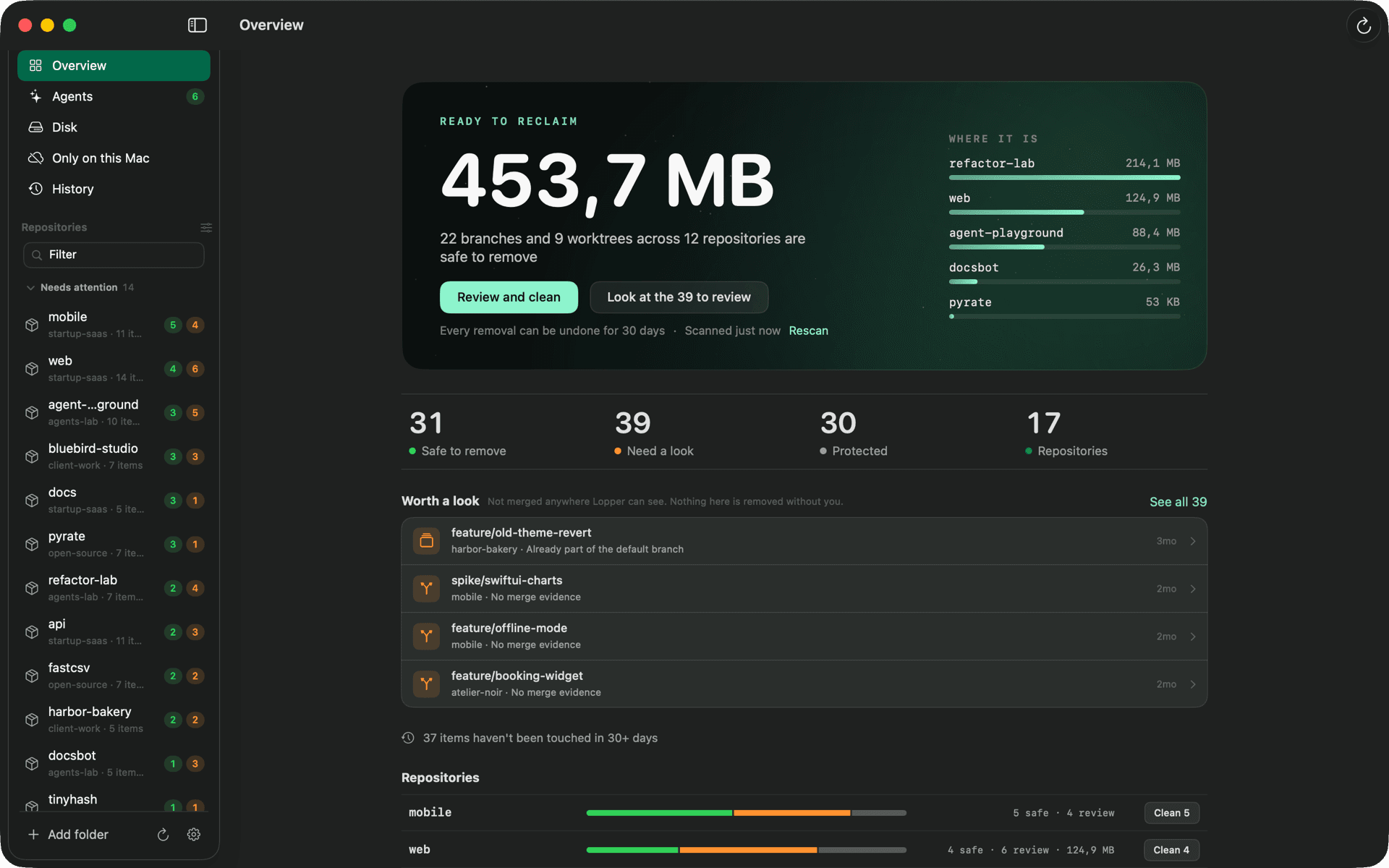The image size is (1389, 868).
Task: Click the branch icon for spike/swiftui-charts
Action: (x=426, y=588)
